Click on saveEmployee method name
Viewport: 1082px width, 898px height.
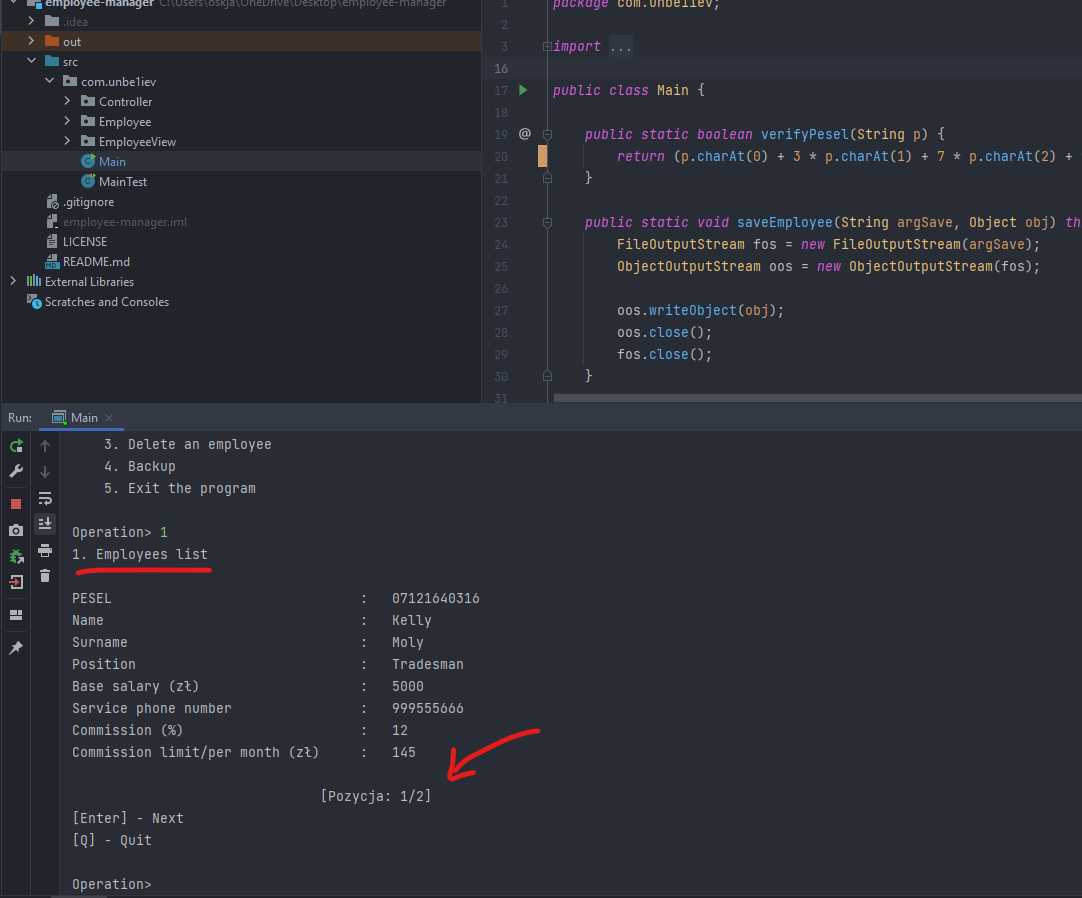click(785, 222)
